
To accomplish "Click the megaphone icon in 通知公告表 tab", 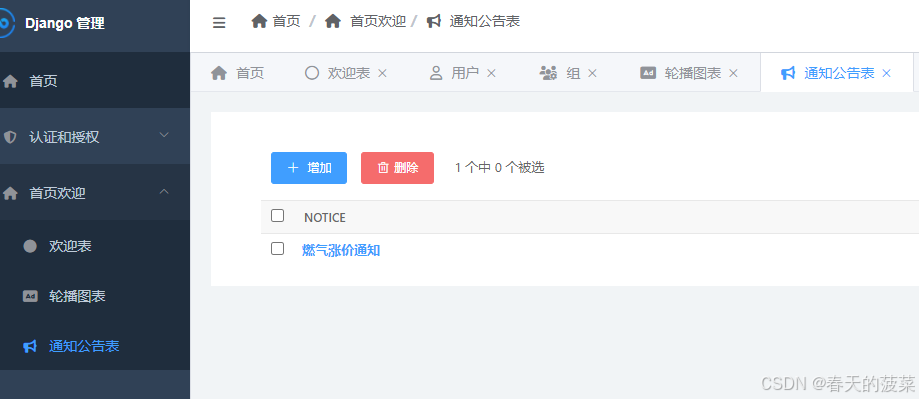I will point(788,73).
